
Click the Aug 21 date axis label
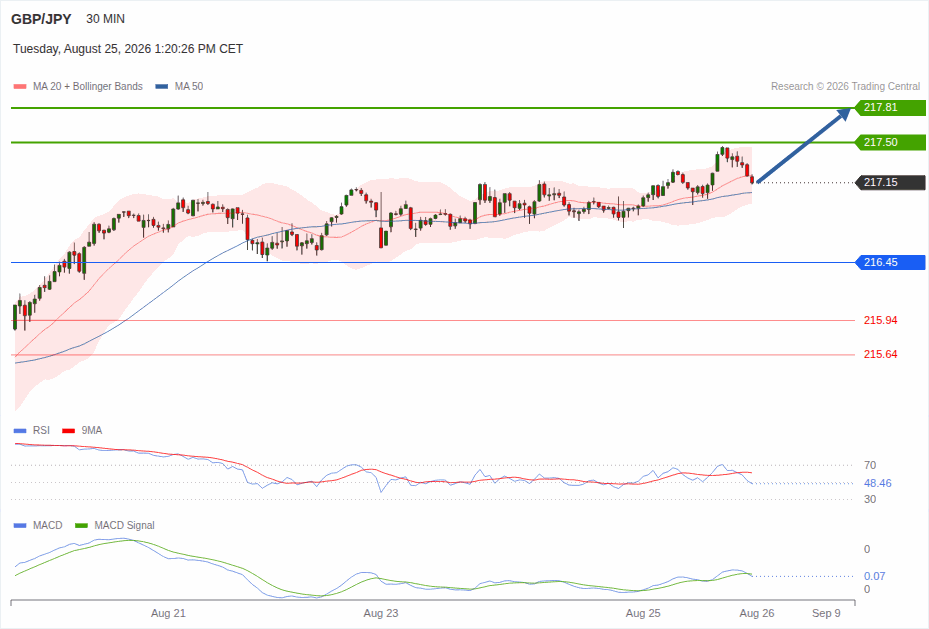[168, 614]
